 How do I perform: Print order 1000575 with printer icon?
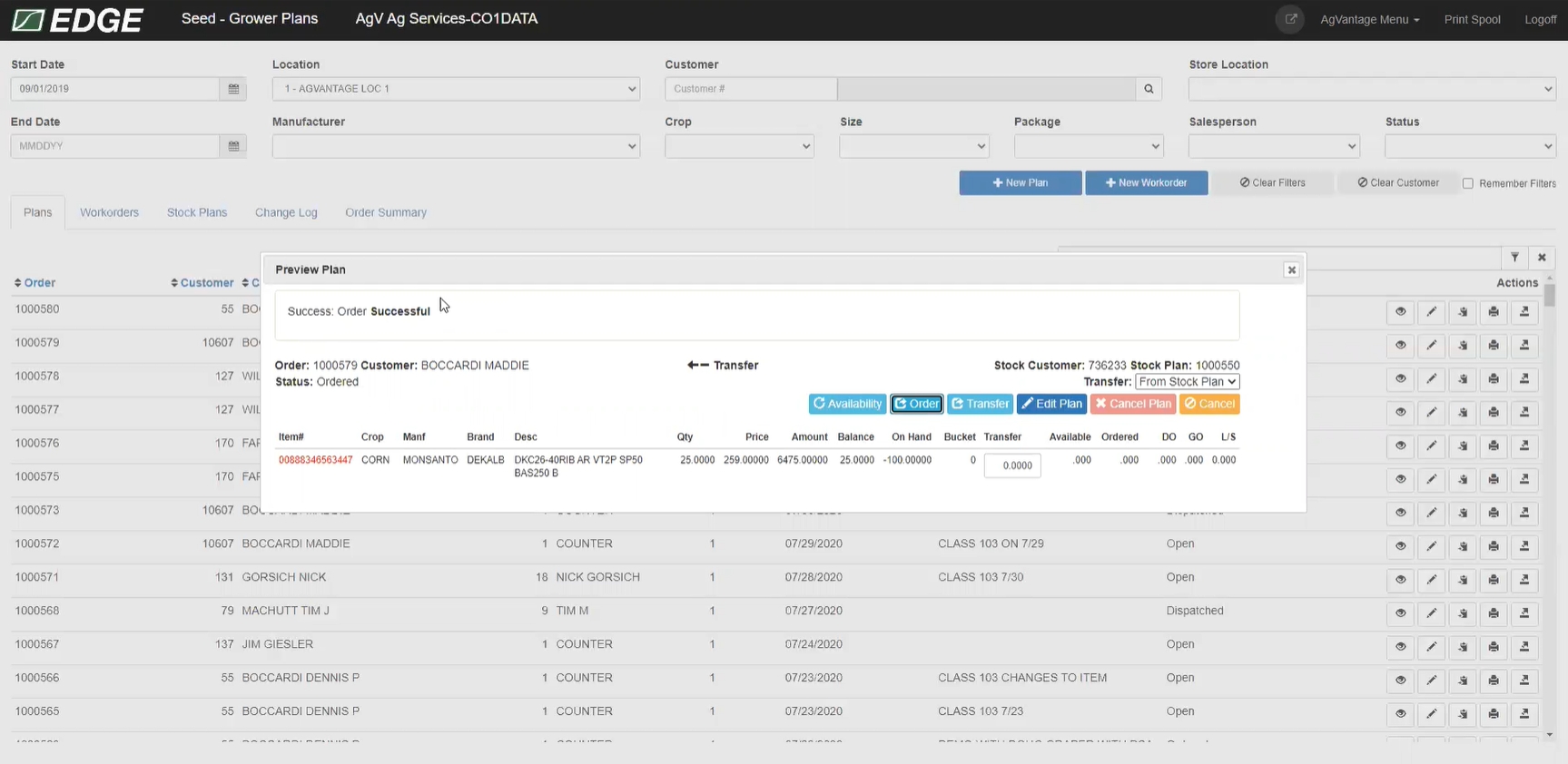(1493, 479)
